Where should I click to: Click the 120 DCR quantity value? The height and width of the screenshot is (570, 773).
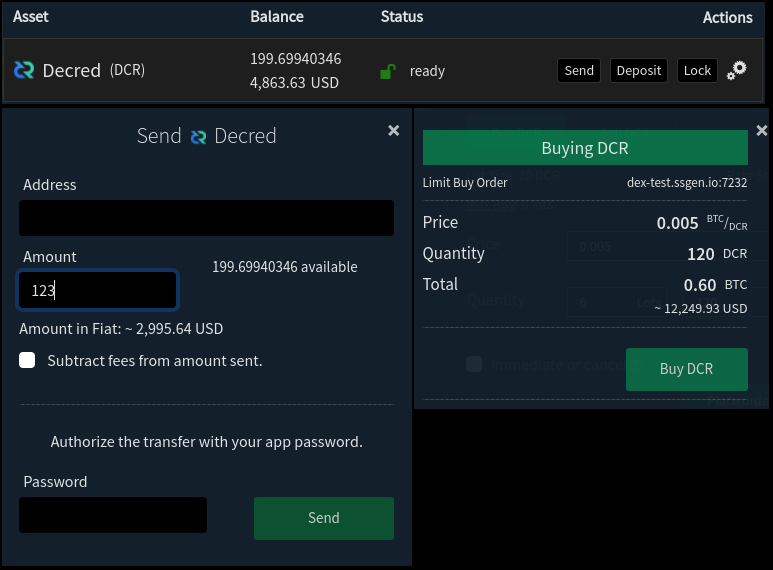click(717, 254)
